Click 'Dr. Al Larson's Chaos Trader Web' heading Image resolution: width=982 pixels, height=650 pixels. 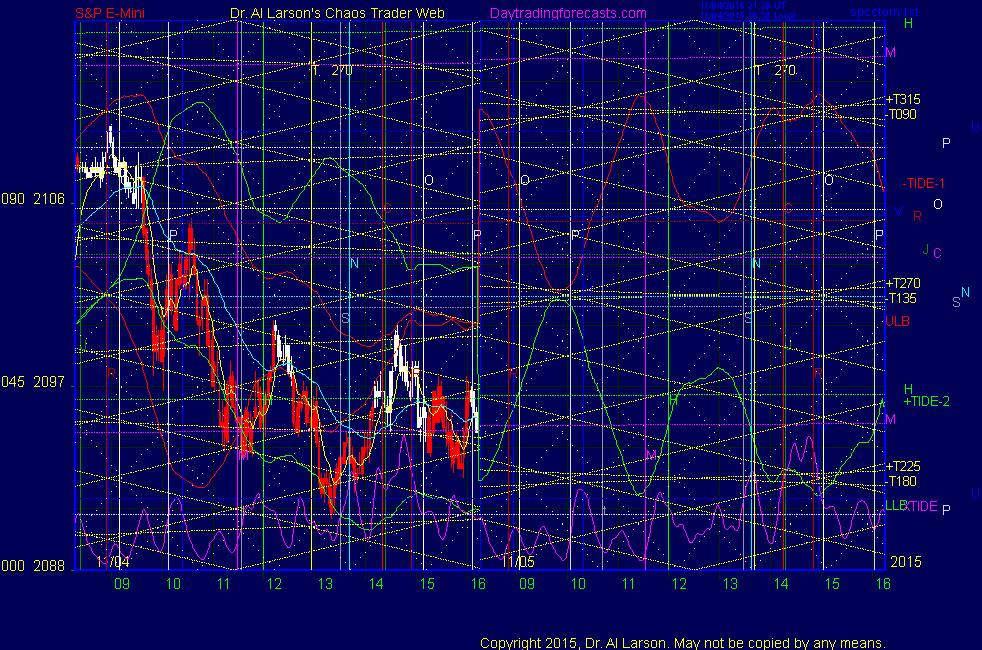(337, 13)
